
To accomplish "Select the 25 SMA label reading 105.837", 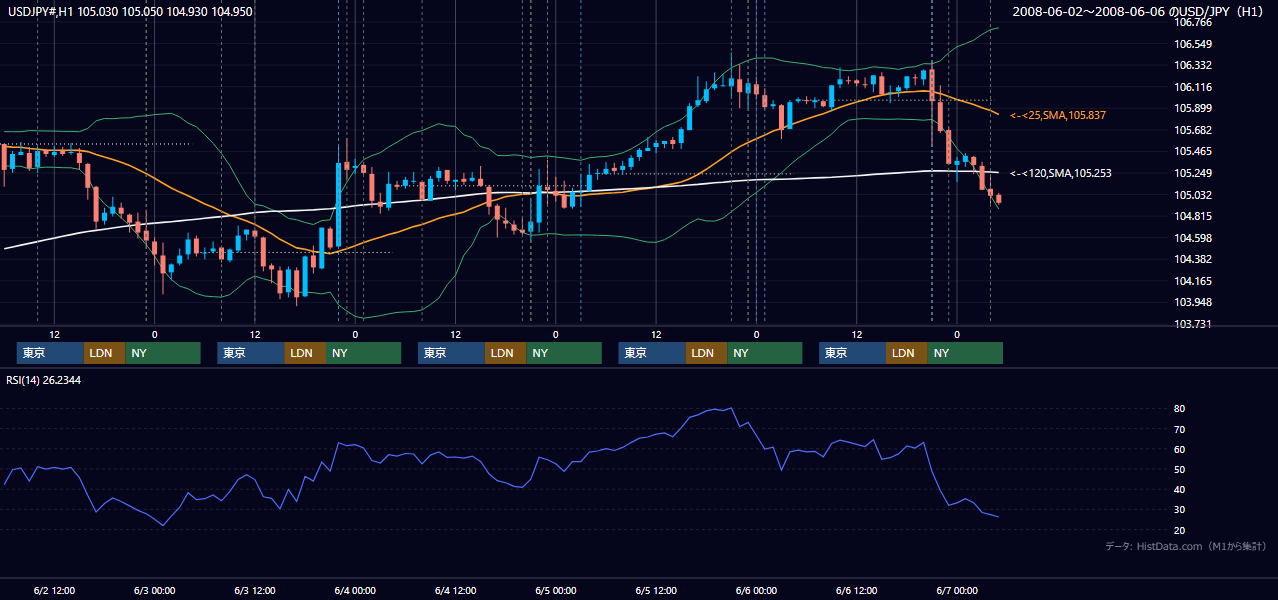I will pyautogui.click(x=1058, y=116).
